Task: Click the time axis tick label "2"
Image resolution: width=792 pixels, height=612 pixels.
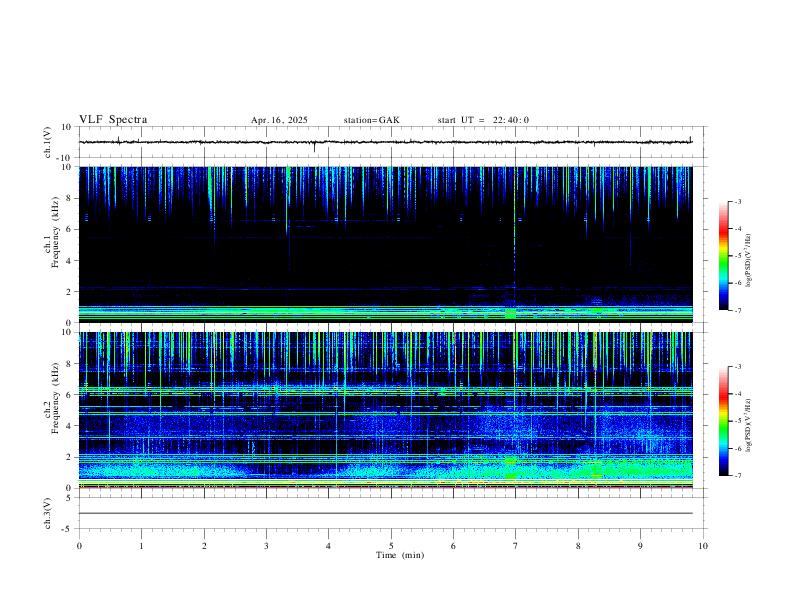Action: [x=204, y=546]
